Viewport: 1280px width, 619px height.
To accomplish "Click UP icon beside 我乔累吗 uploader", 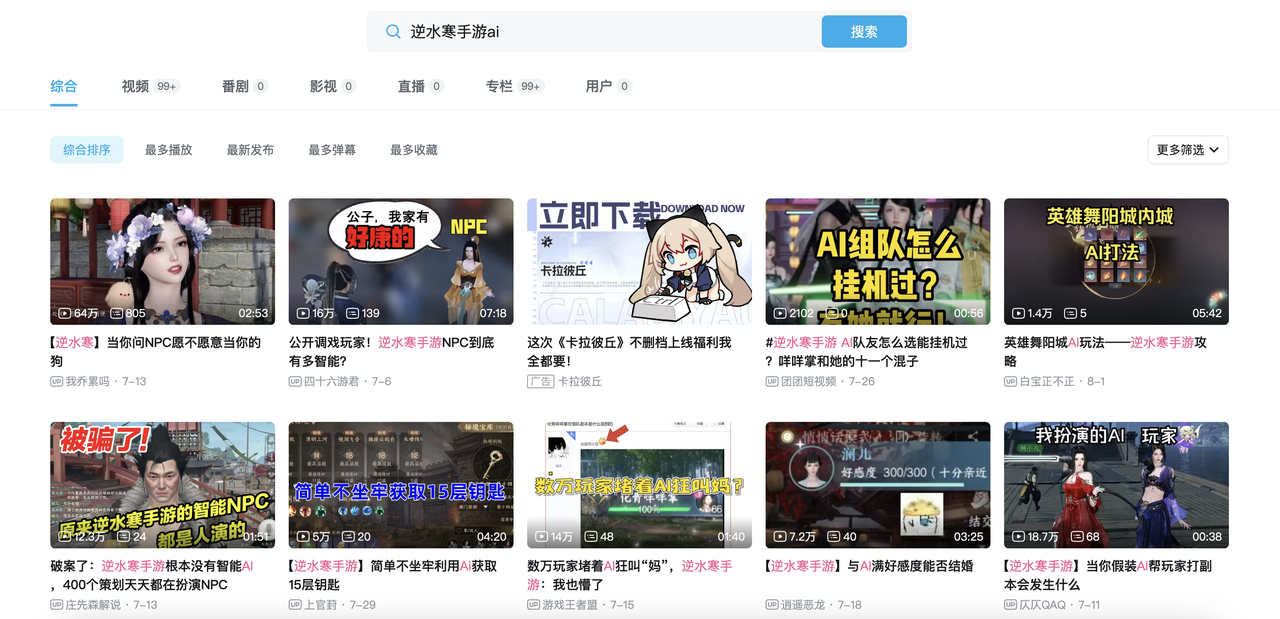I will [56, 382].
